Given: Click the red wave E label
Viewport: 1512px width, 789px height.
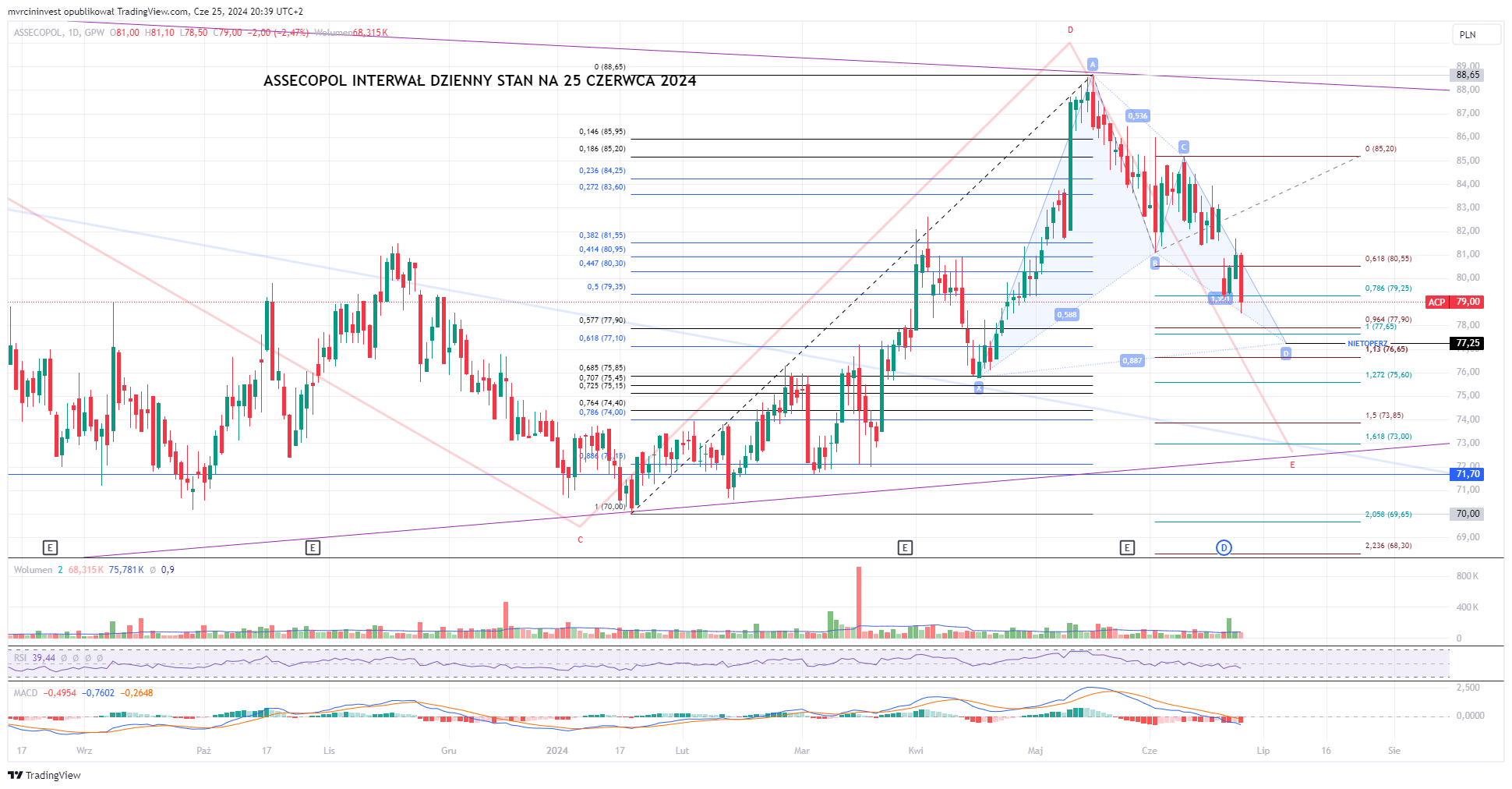Looking at the screenshot, I should pos(1292,465).
